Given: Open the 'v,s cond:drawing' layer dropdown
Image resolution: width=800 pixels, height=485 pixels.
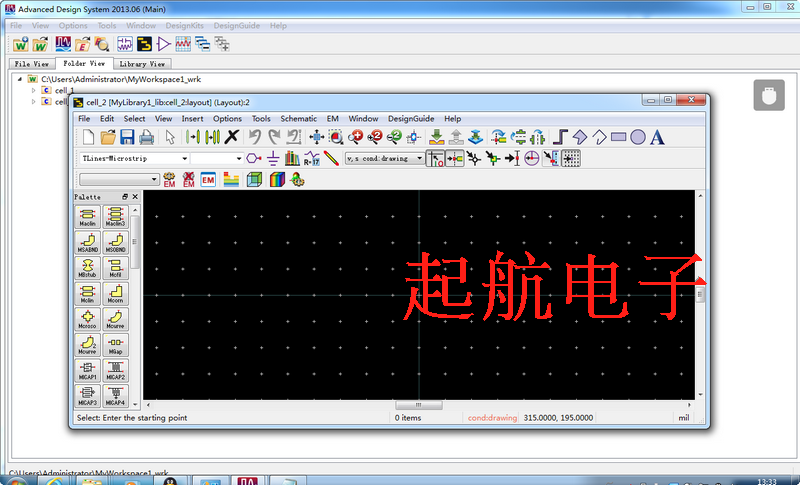Looking at the screenshot, I should (384, 159).
